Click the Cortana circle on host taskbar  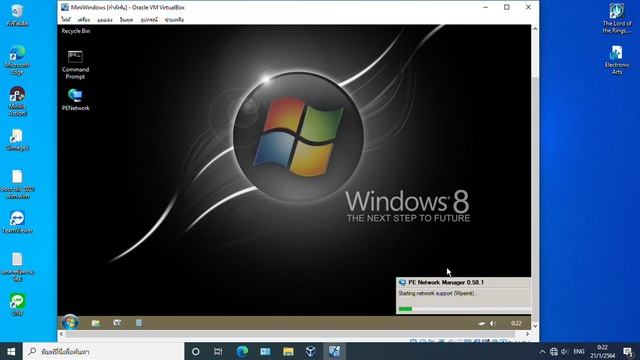tap(196, 351)
